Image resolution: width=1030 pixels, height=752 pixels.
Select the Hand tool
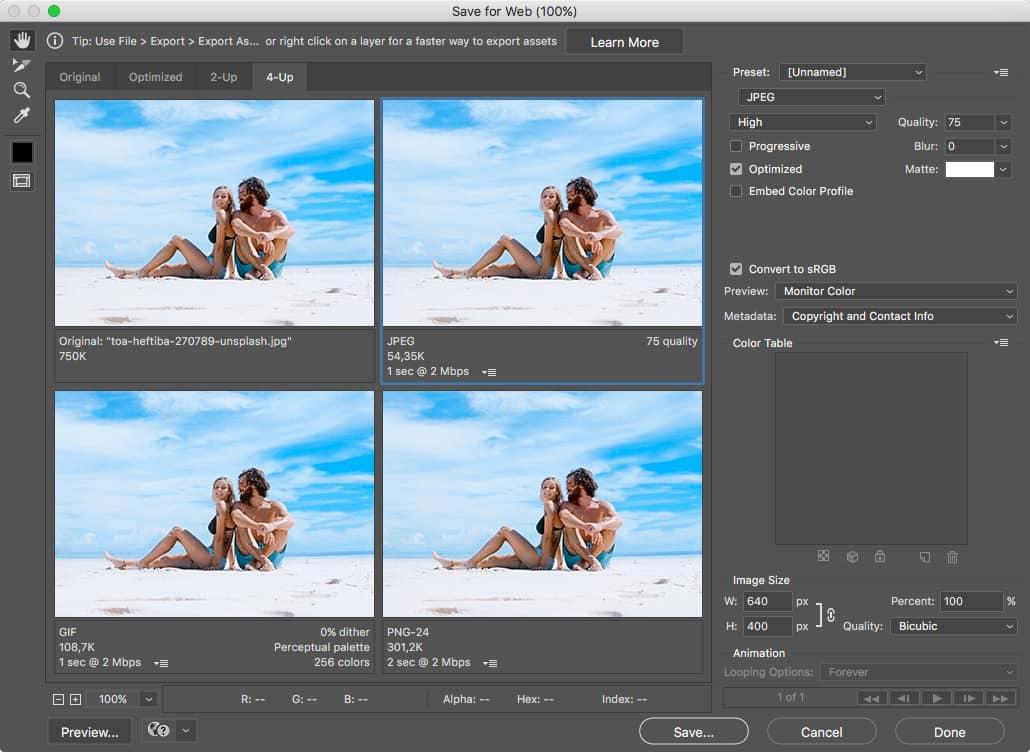[22, 41]
